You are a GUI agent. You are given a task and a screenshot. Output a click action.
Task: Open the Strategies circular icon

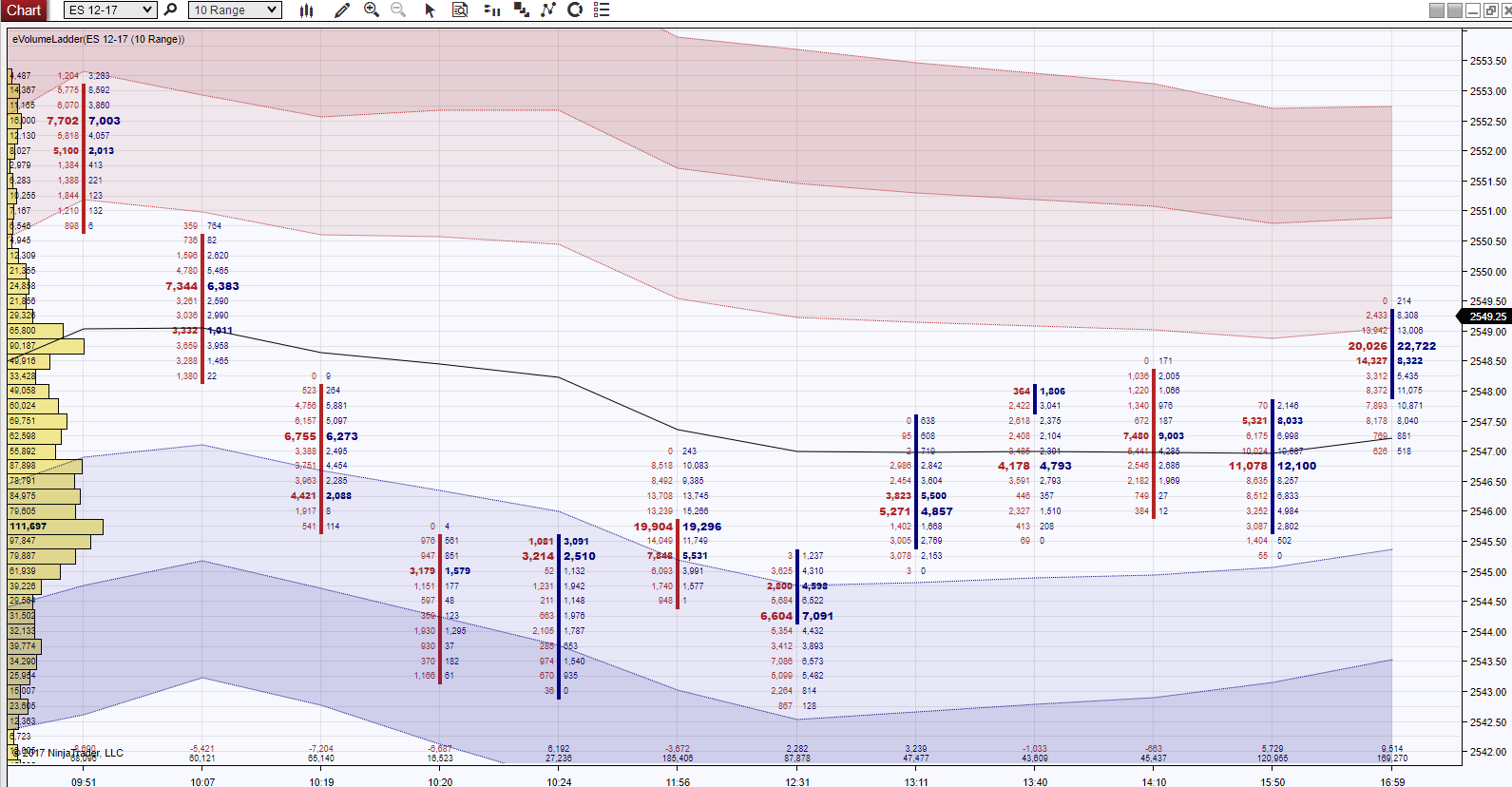point(575,10)
